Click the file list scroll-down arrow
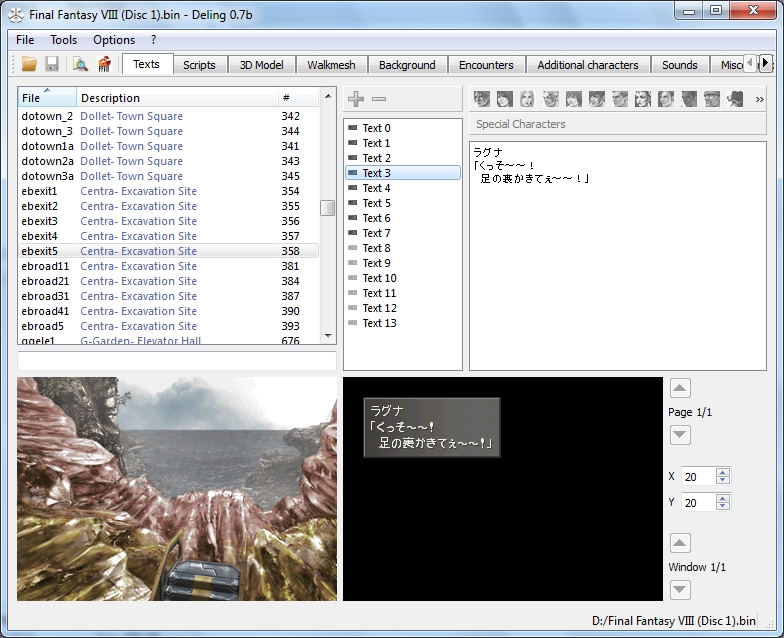Viewport: 784px width, 638px height. 328,336
